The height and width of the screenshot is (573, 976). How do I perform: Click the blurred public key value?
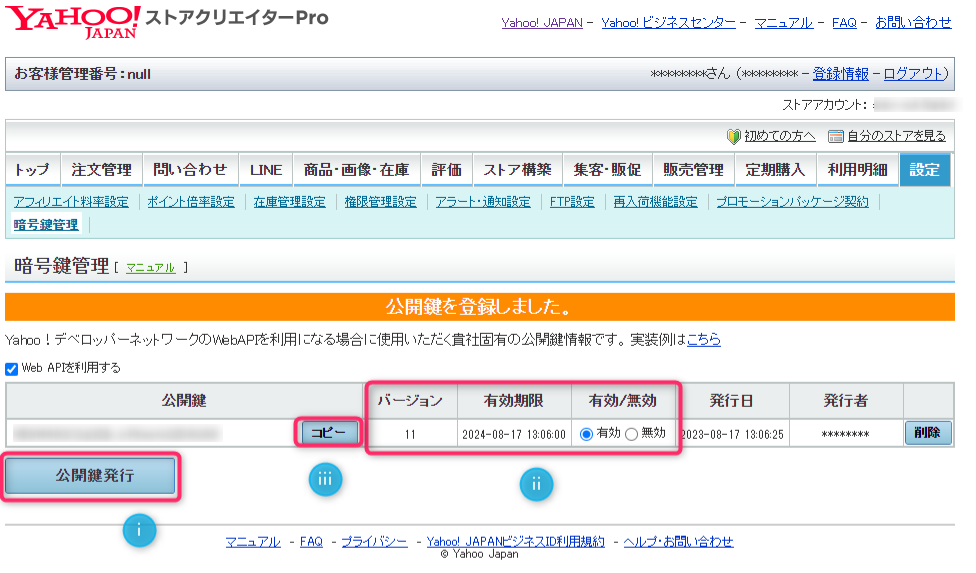tap(117, 434)
